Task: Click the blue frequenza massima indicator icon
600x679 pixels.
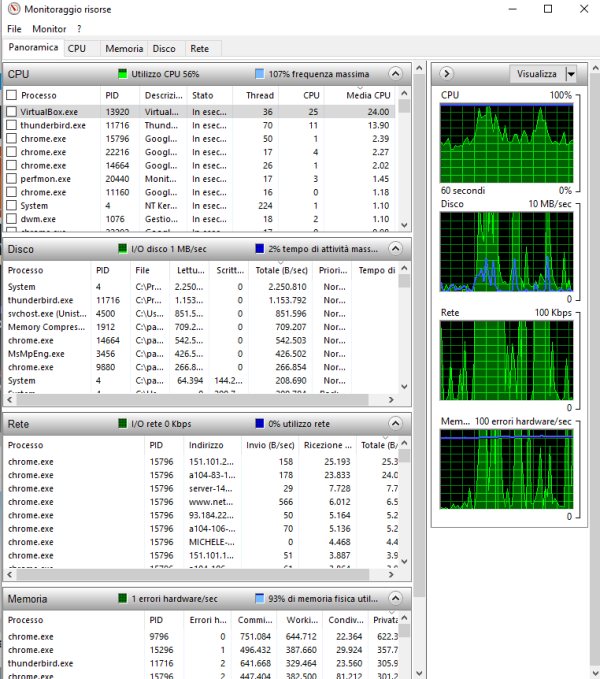Action: point(259,74)
